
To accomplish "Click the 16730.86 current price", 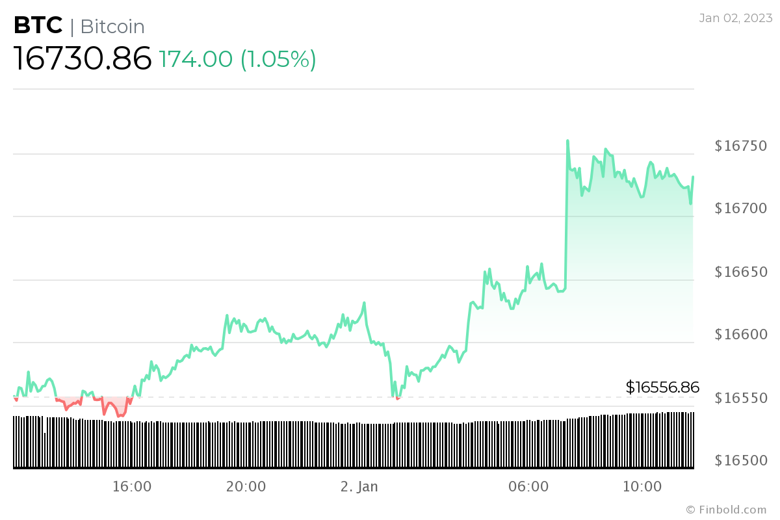I will point(82,59).
